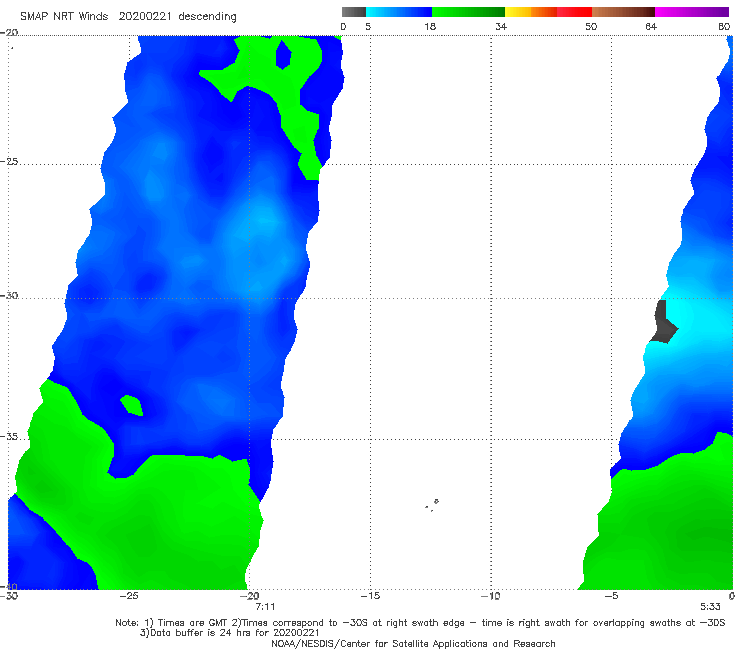Click the yellow-orange segment of the color bar
The width and height of the screenshot is (740, 650).
pyautogui.click(x=531, y=12)
